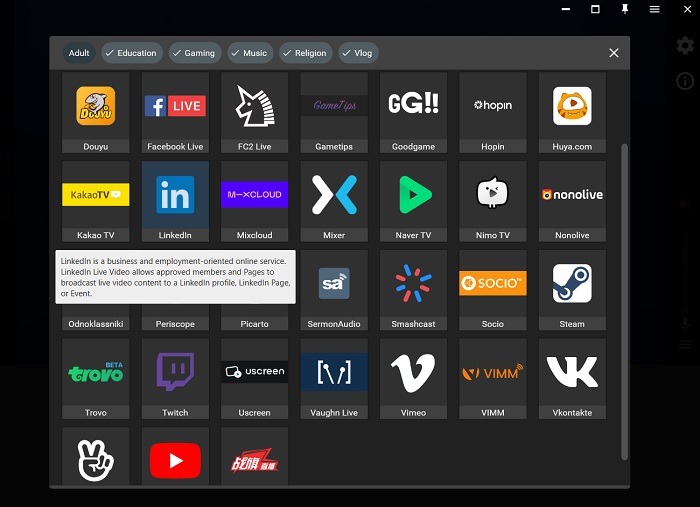Select Nimo TV tile

click(x=493, y=201)
